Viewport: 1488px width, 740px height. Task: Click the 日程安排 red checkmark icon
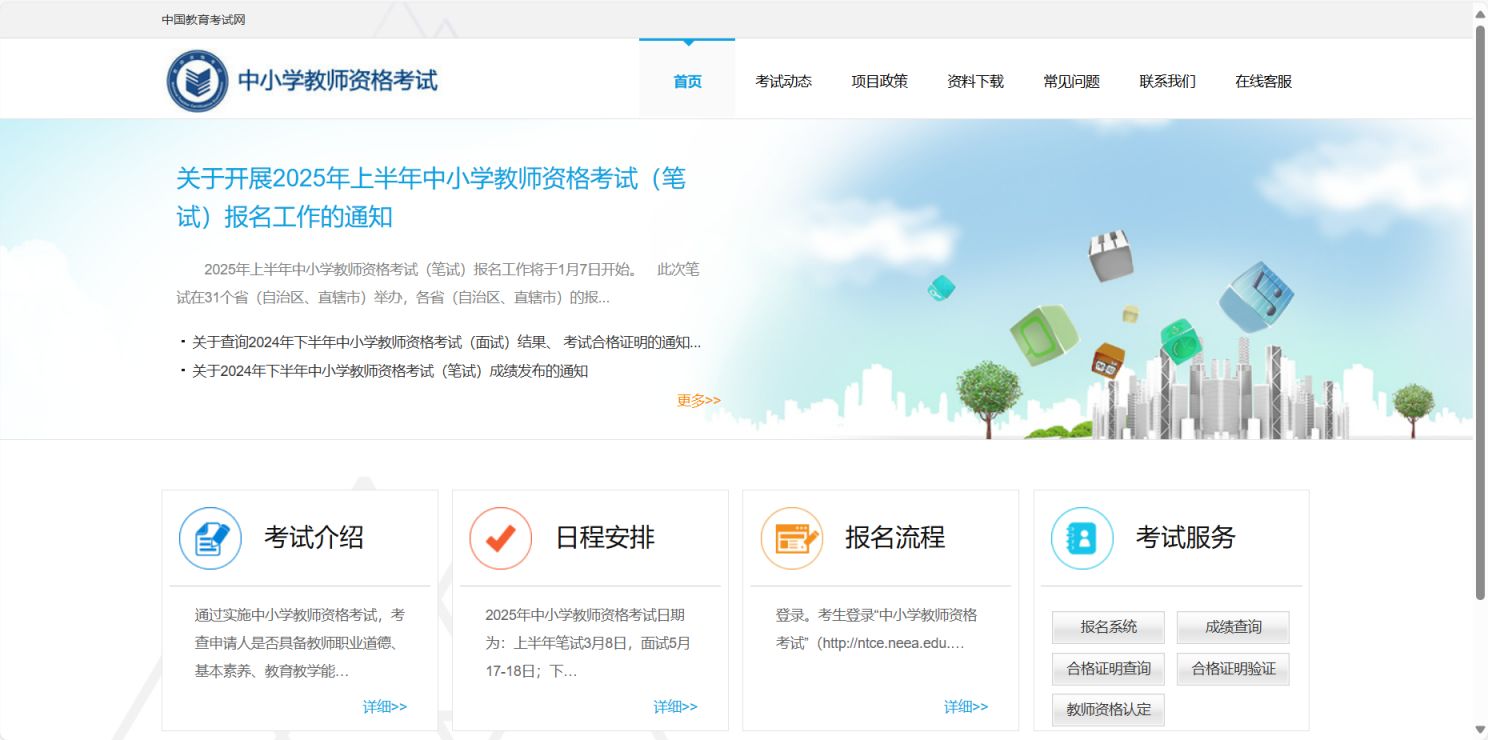[500, 537]
